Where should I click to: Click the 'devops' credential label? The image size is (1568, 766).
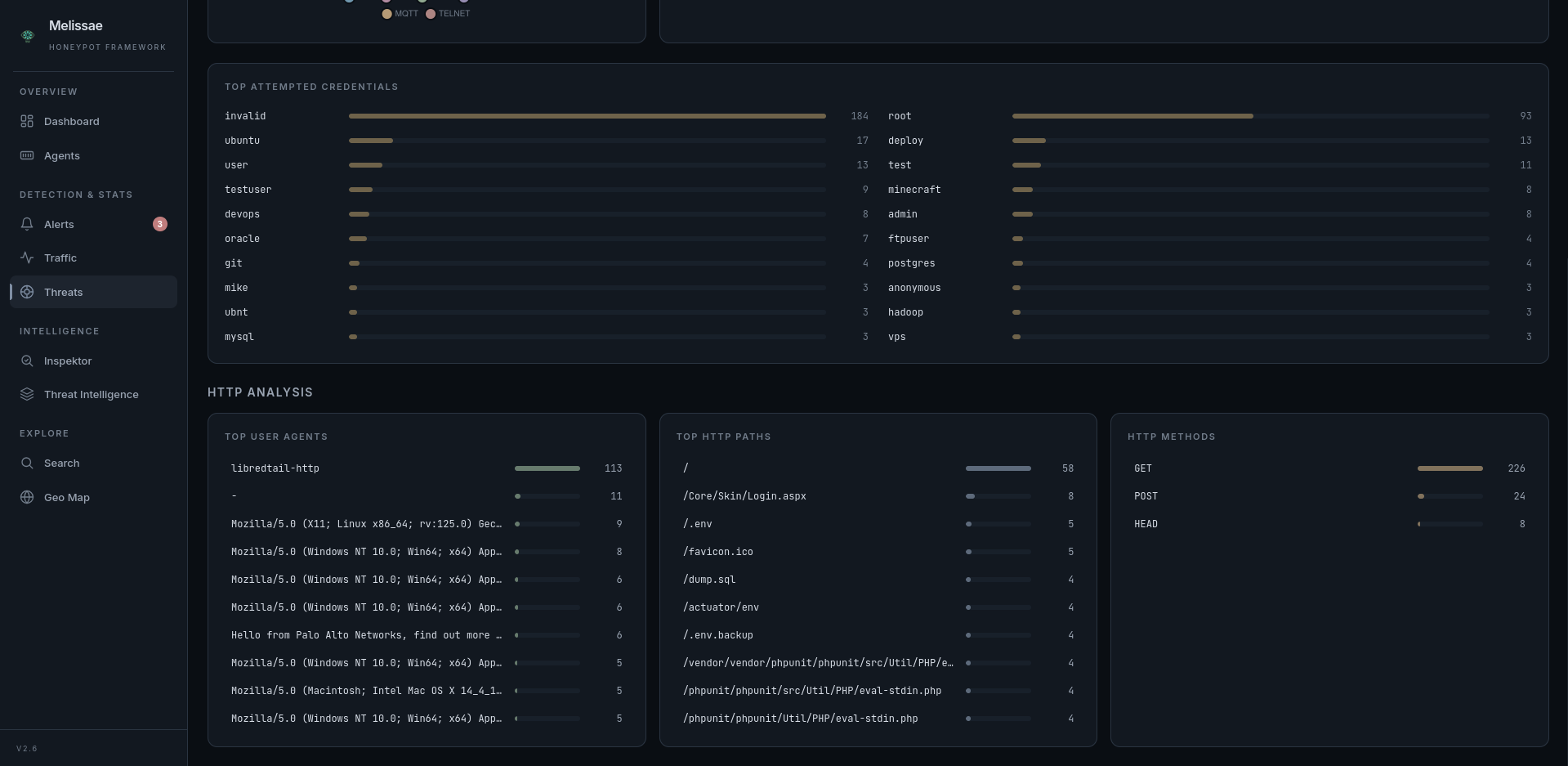tap(242, 214)
